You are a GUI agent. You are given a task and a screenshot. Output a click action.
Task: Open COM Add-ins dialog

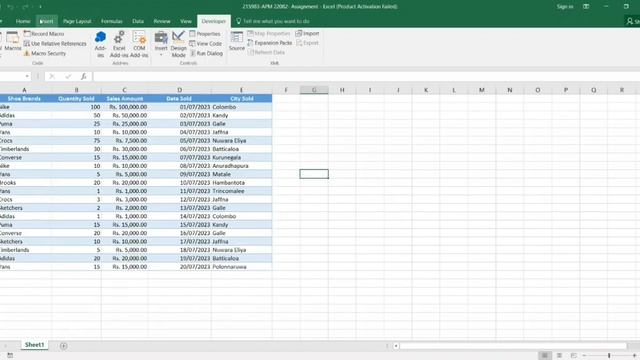[x=139, y=44]
